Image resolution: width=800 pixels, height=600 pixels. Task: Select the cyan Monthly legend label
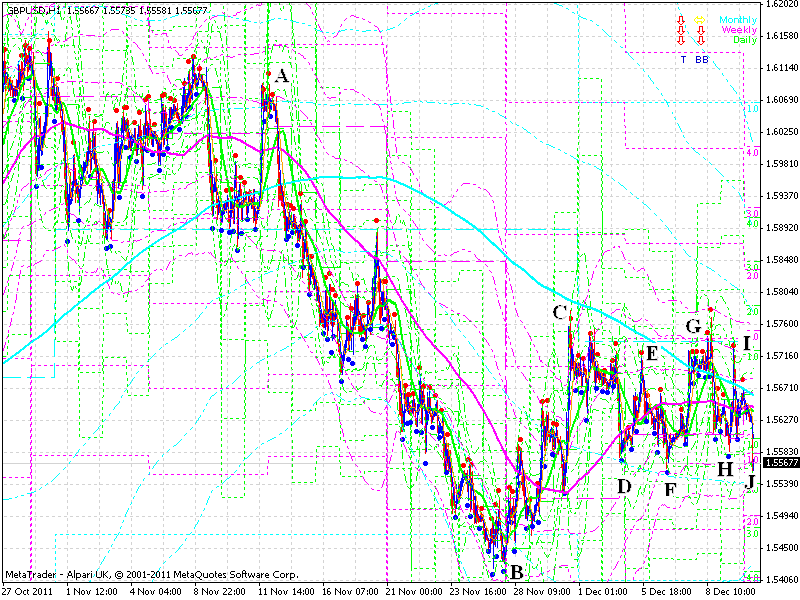738,20
